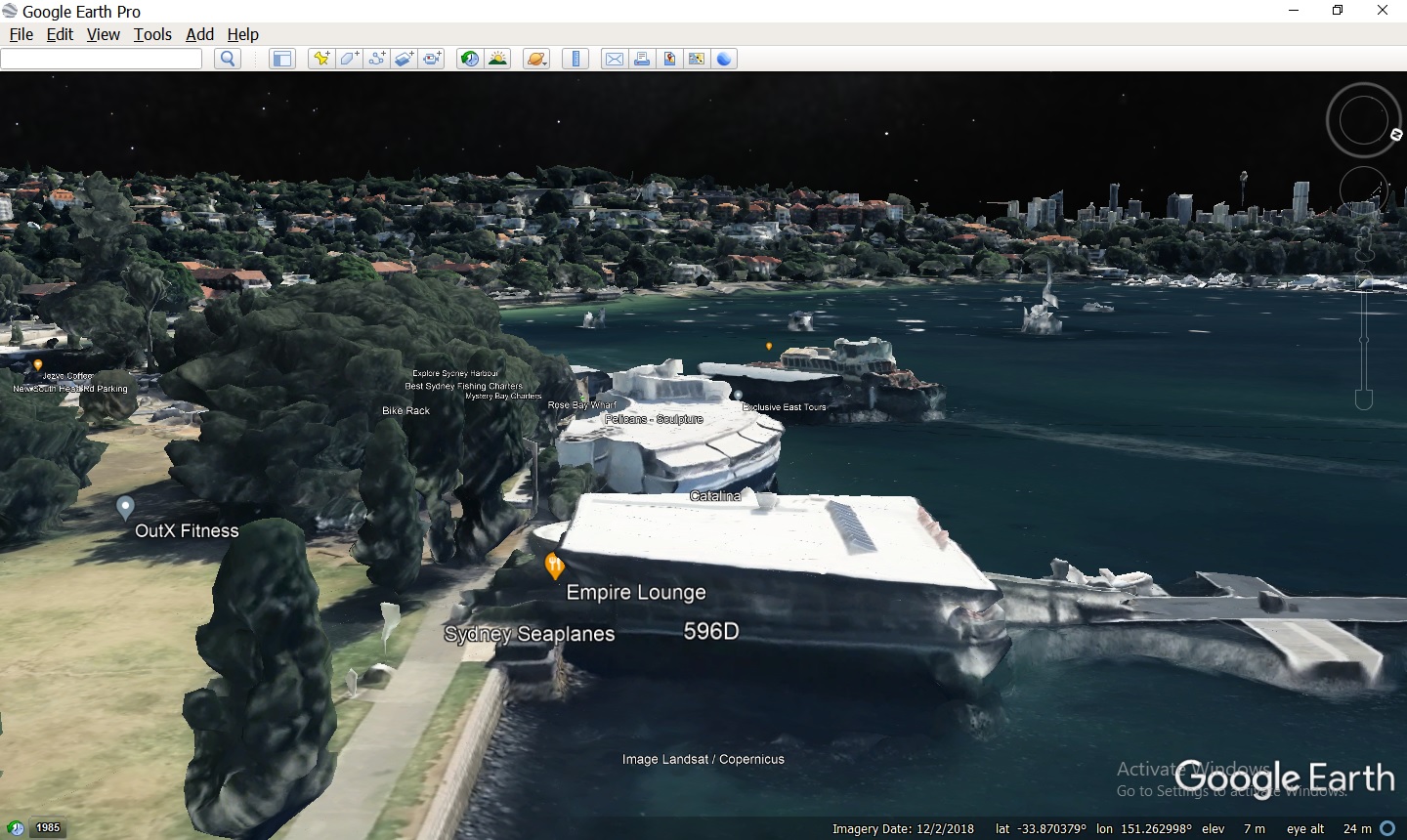Email the current view
The image size is (1407, 840).
(x=615, y=59)
